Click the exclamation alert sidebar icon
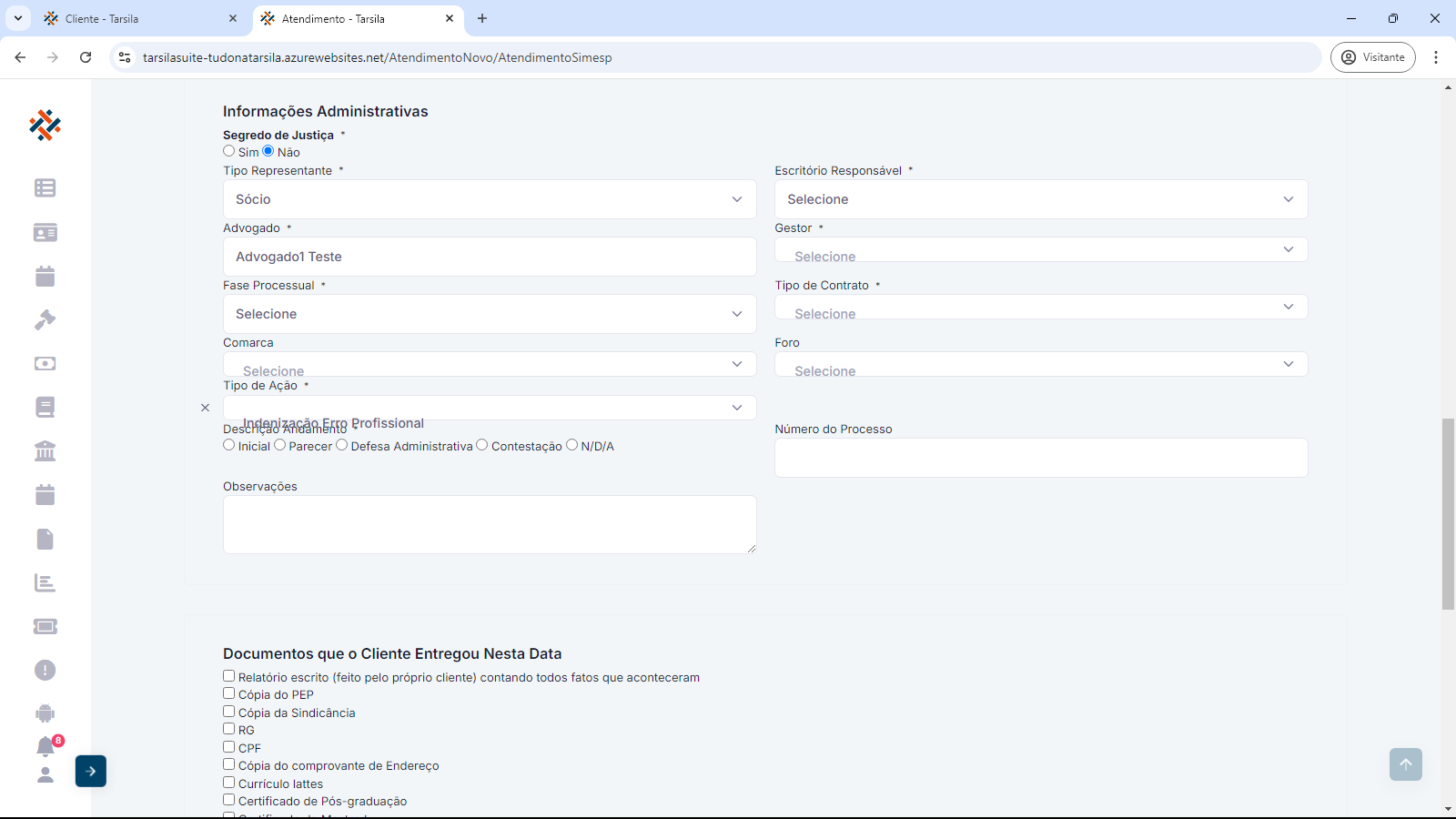This screenshot has height=819, width=1456. tap(45, 670)
